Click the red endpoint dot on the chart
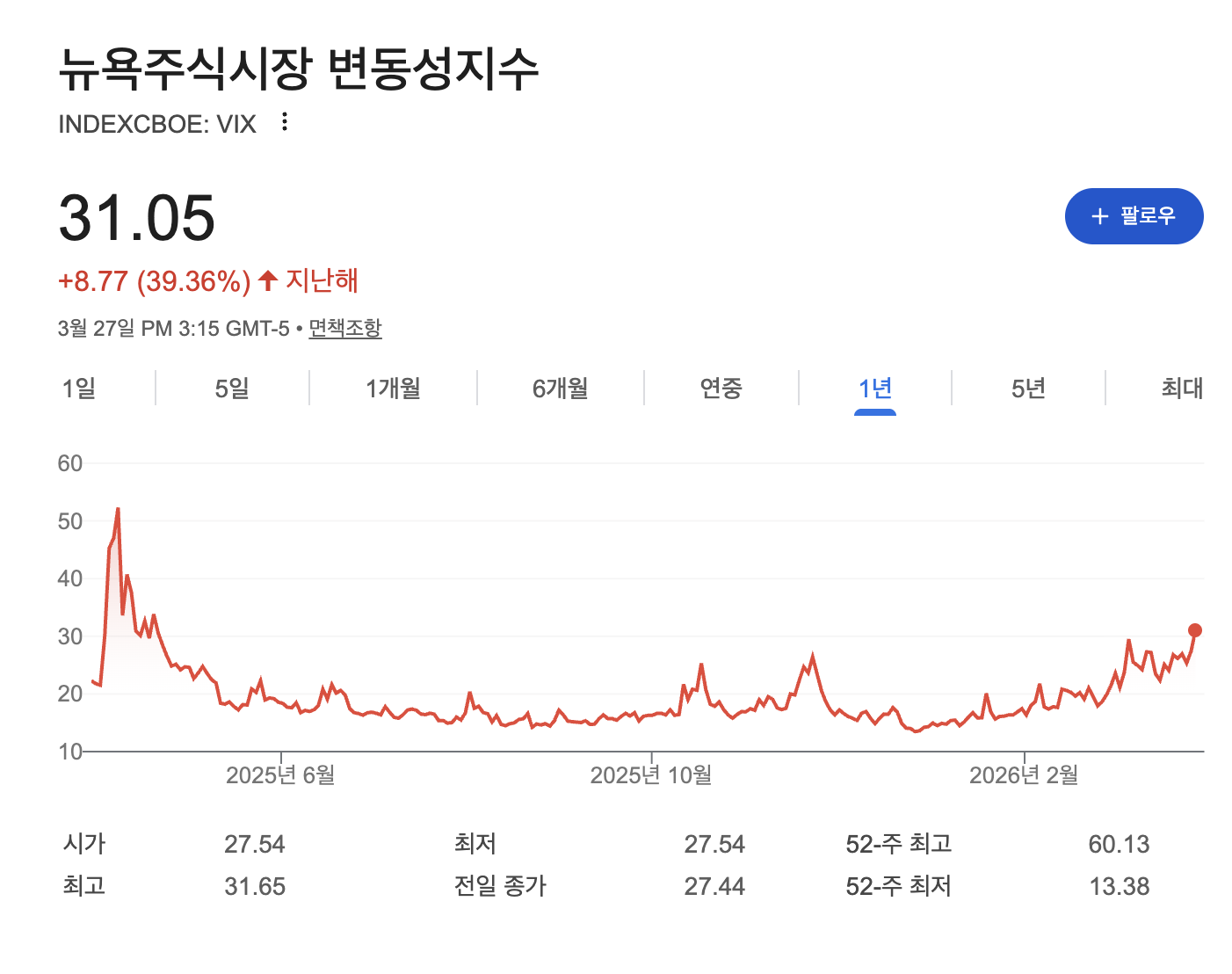The image size is (1232, 974). pyautogui.click(x=1194, y=630)
